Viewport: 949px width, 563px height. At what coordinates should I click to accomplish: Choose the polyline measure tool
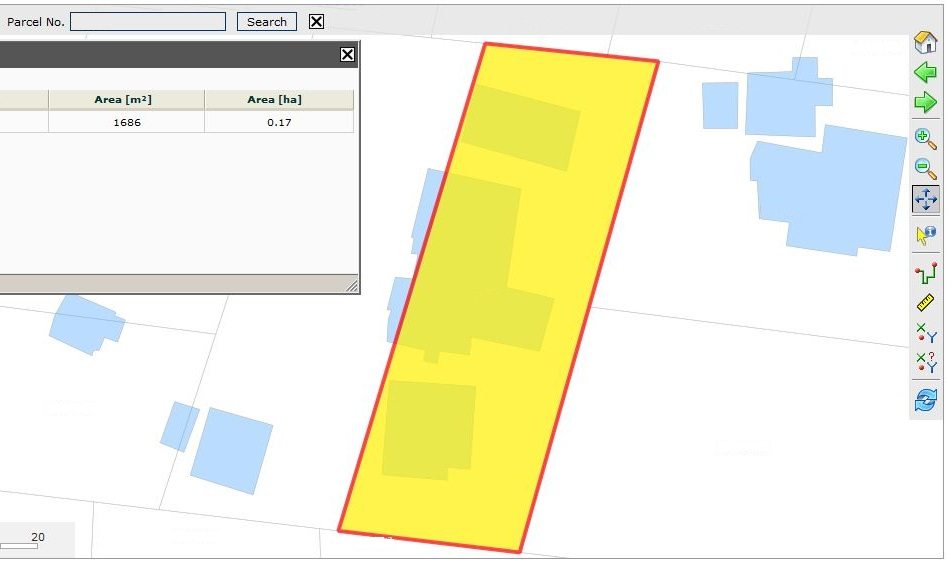point(925,272)
